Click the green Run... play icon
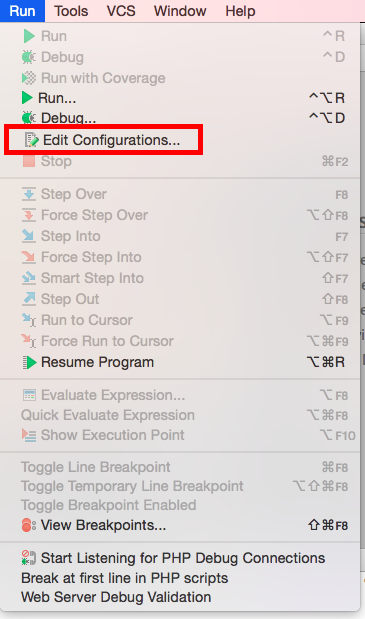 pyautogui.click(x=27, y=98)
